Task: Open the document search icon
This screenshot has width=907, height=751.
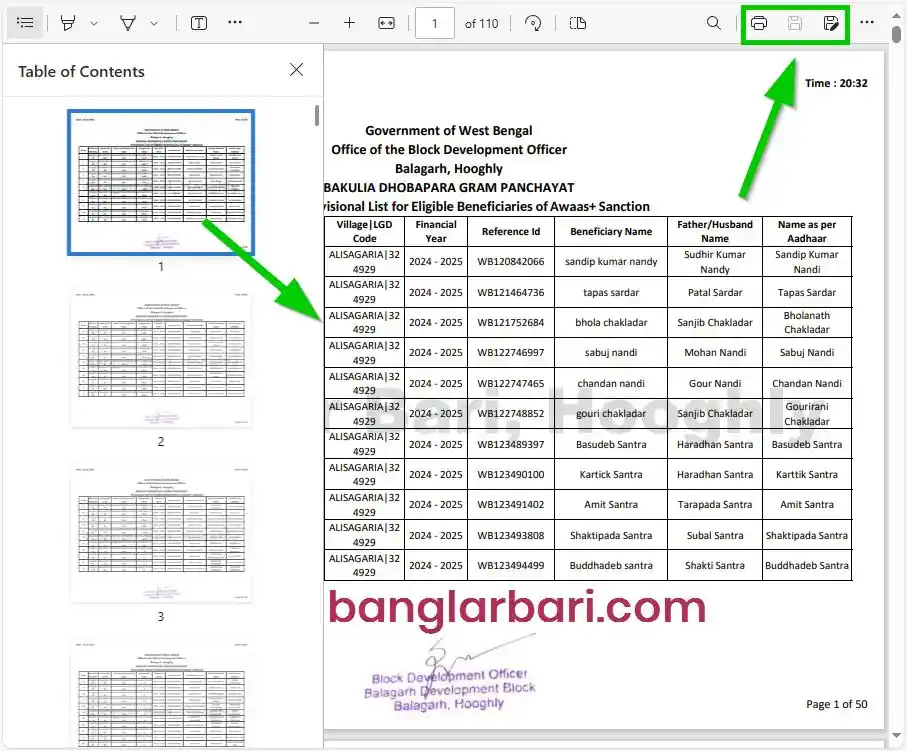Action: 713,22
